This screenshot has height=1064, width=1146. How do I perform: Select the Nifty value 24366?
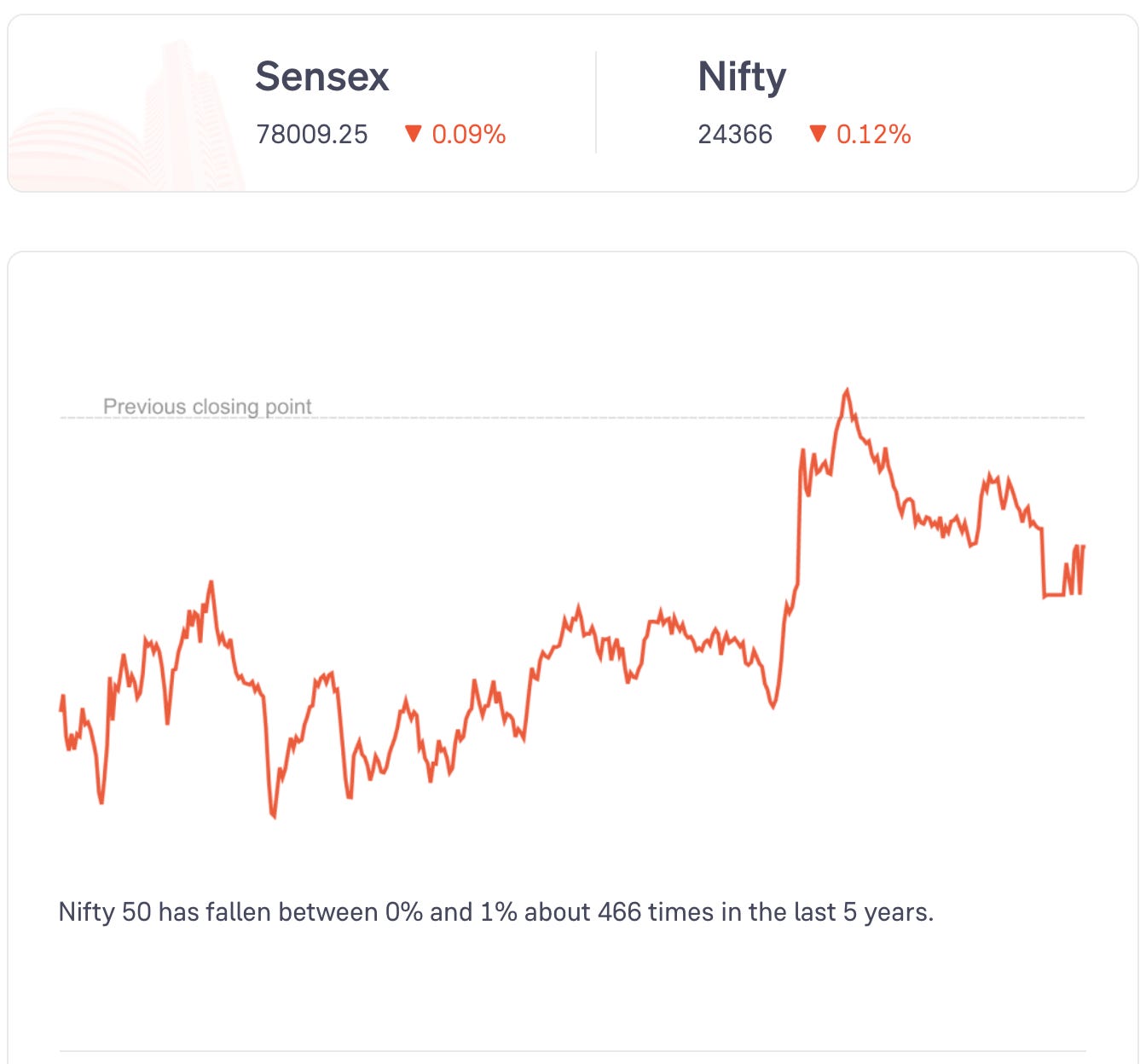[x=735, y=135]
